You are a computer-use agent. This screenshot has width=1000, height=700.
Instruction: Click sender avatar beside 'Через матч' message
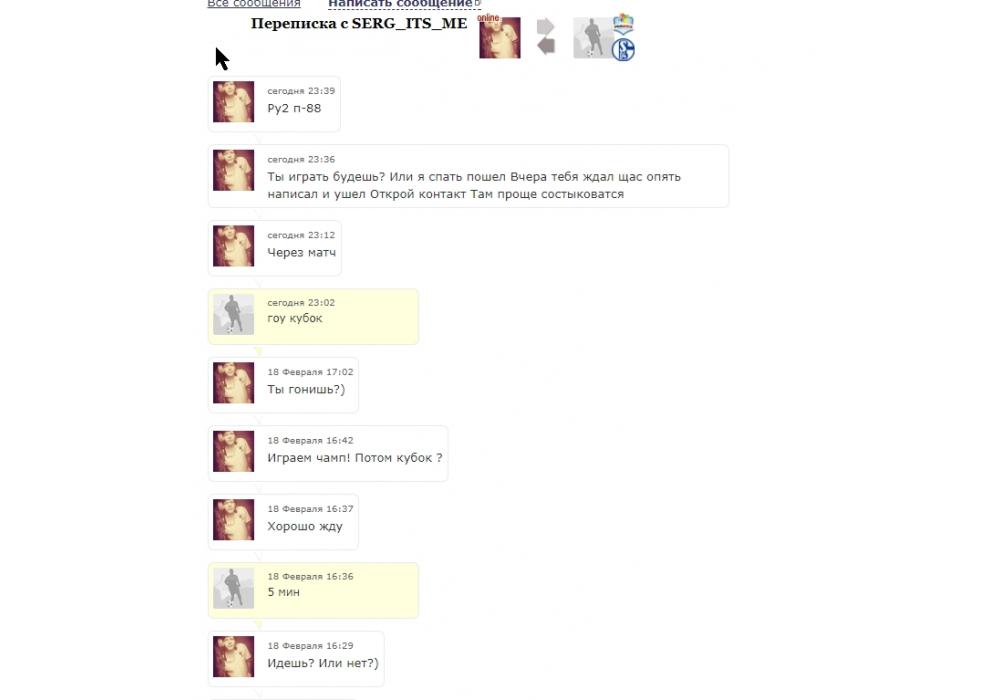[x=233, y=245]
